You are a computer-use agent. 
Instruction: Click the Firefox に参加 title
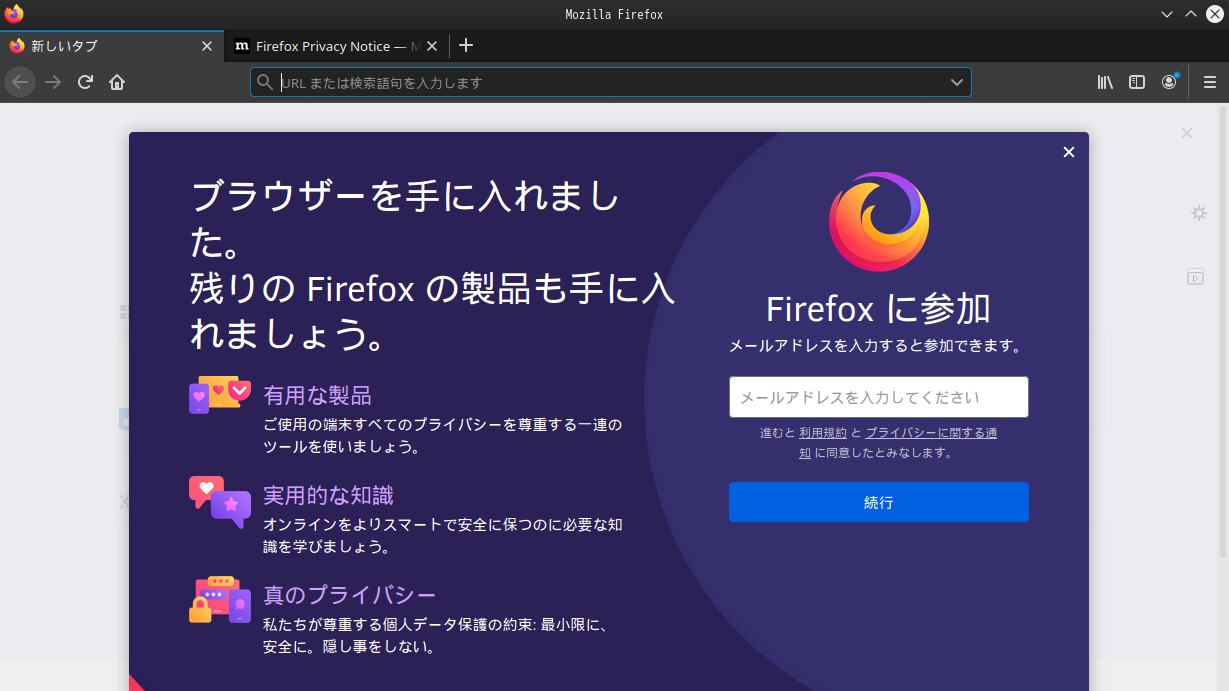click(x=879, y=309)
